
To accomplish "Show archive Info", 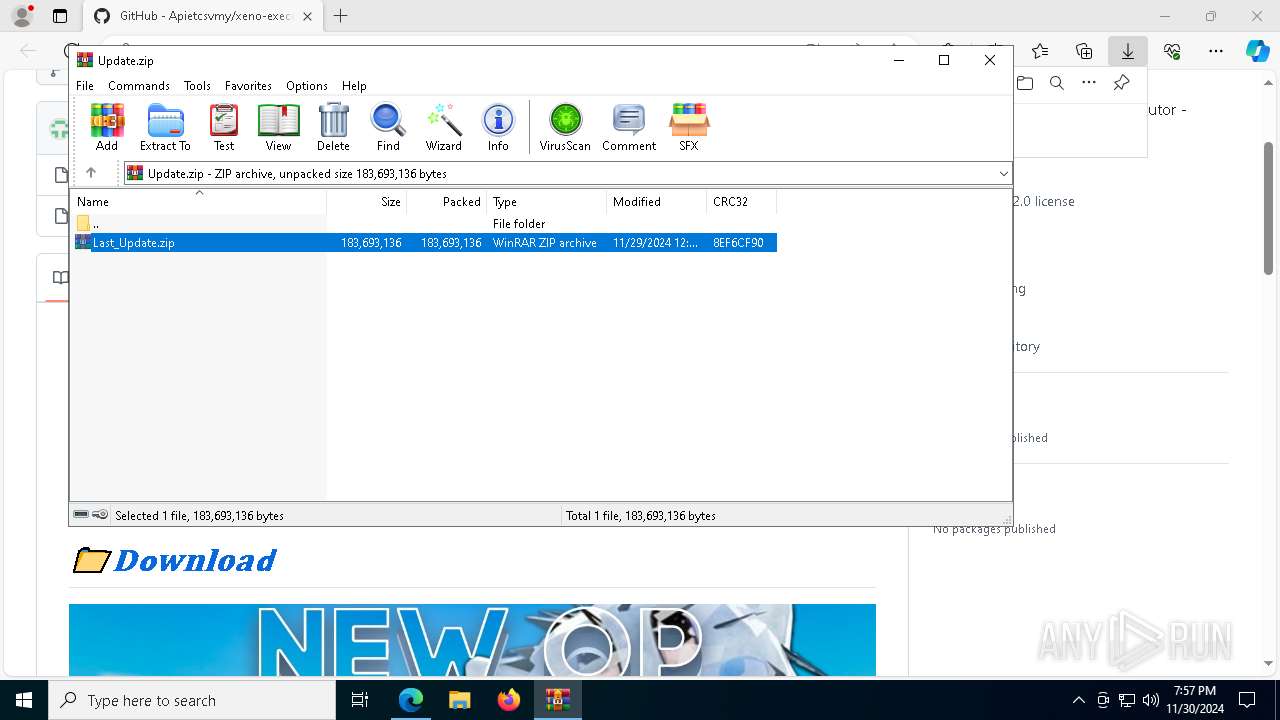I will pyautogui.click(x=498, y=127).
